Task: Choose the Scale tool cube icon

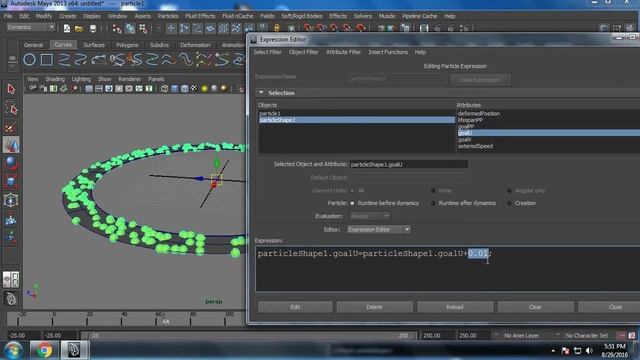Action: [11, 181]
